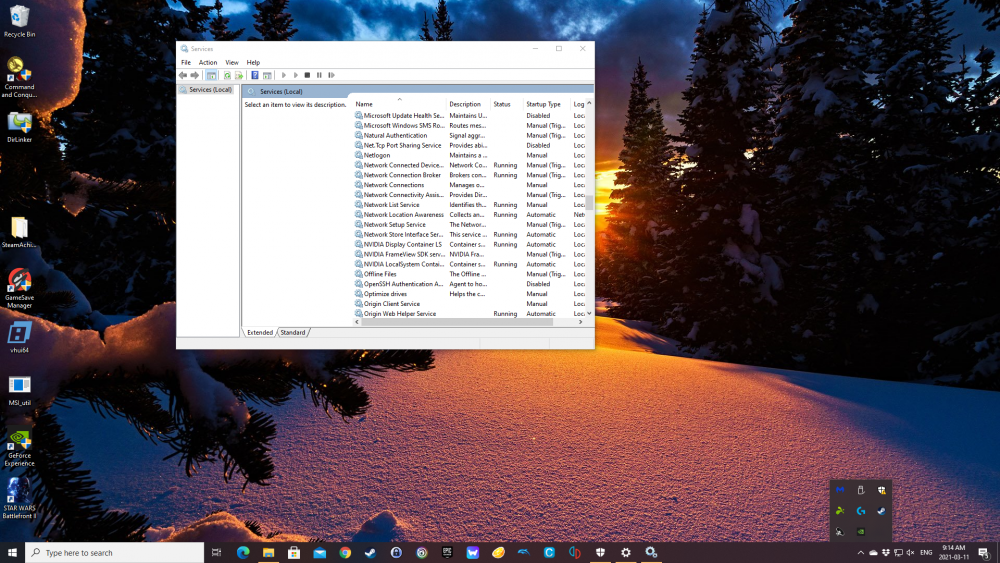Viewport: 1000px width, 563px height.
Task: Open the Action Center notification icon
Action: (984, 553)
